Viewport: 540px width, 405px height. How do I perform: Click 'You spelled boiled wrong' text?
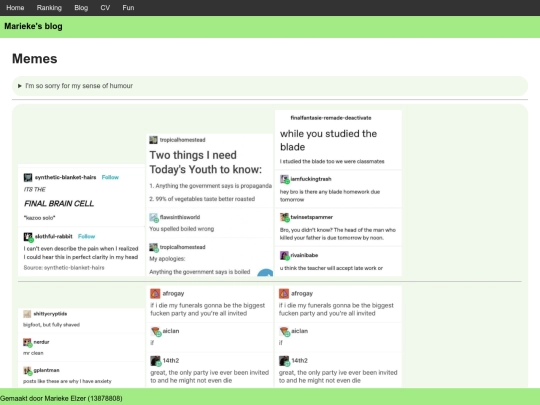click(x=181, y=229)
